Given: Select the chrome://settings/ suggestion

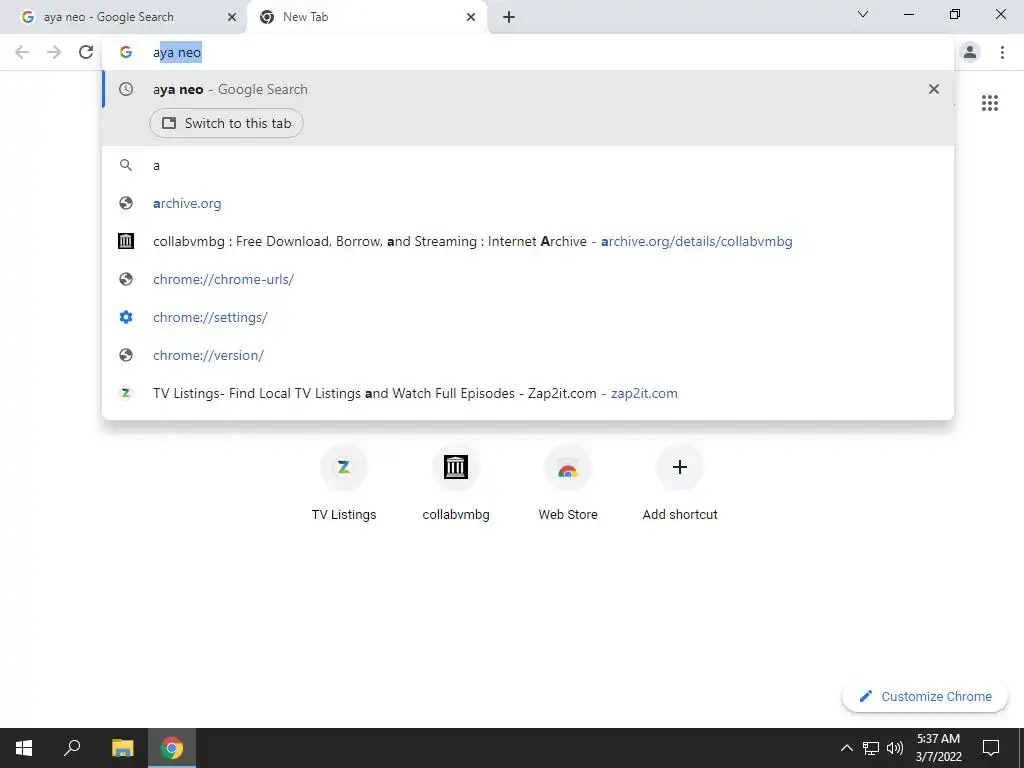Looking at the screenshot, I should tap(528, 317).
